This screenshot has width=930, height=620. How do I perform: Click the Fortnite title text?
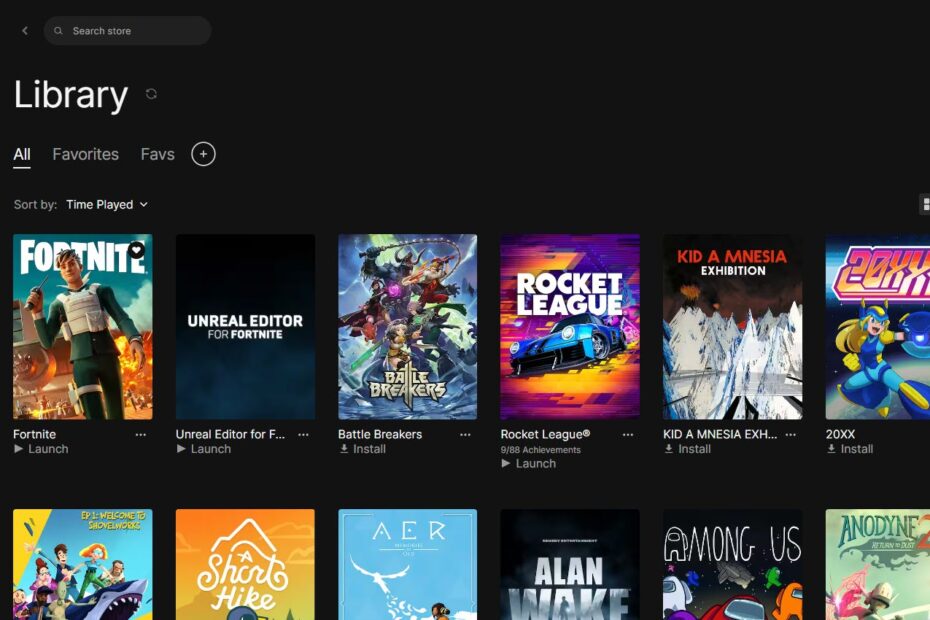(x=34, y=434)
